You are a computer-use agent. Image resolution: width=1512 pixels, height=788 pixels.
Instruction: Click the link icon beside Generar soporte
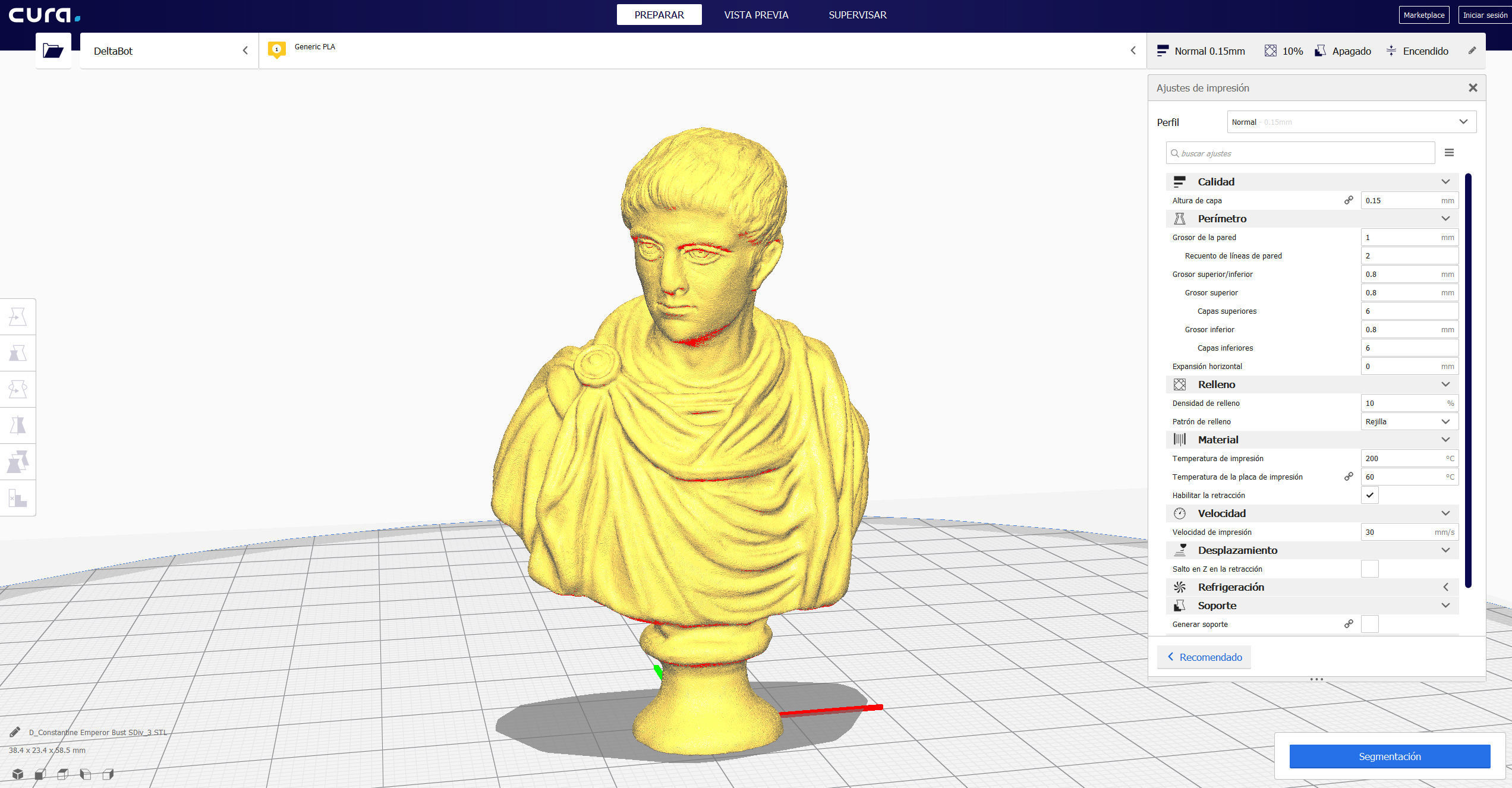coord(1349,624)
